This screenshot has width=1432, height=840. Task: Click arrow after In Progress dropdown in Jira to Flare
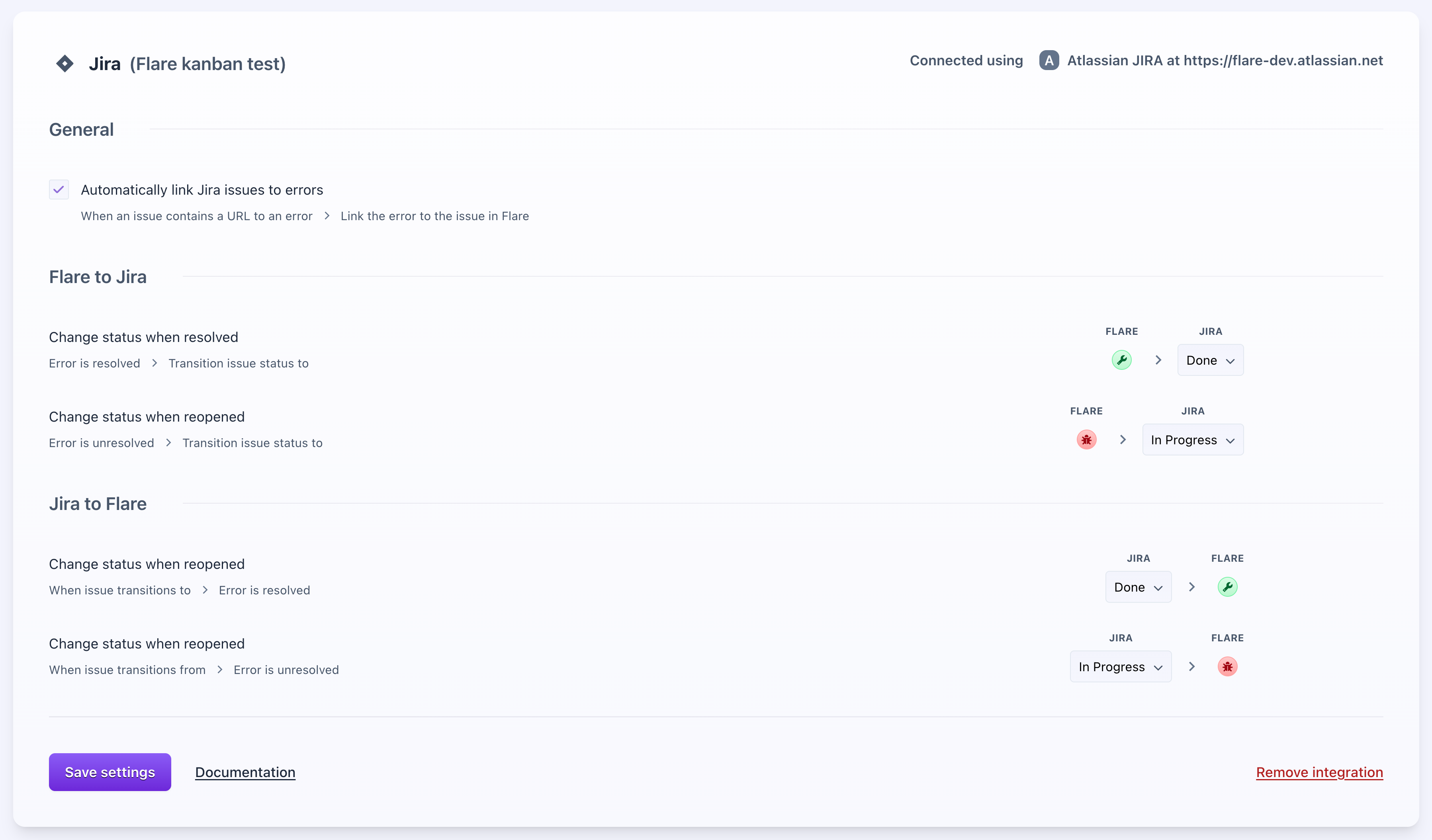pos(1191,666)
